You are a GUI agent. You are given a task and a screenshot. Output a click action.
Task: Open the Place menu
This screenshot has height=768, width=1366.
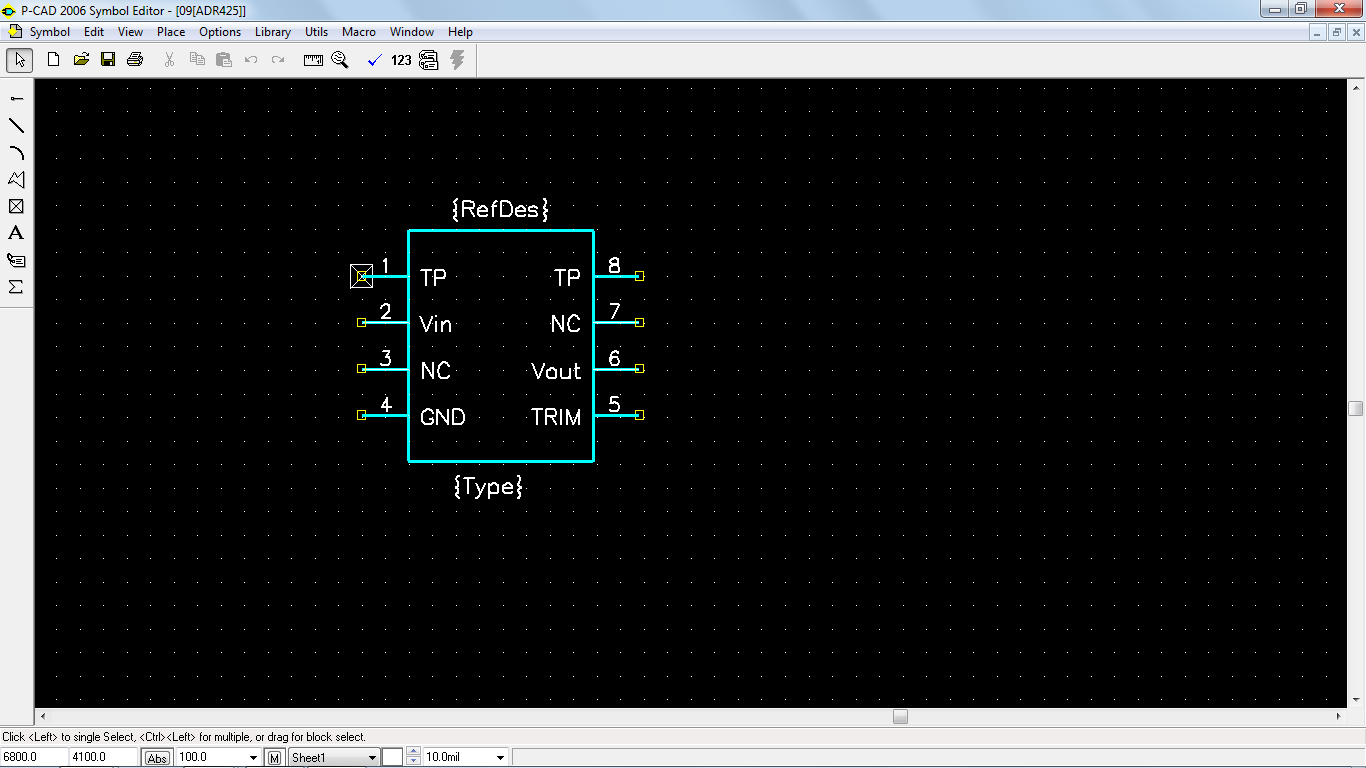[x=171, y=32]
